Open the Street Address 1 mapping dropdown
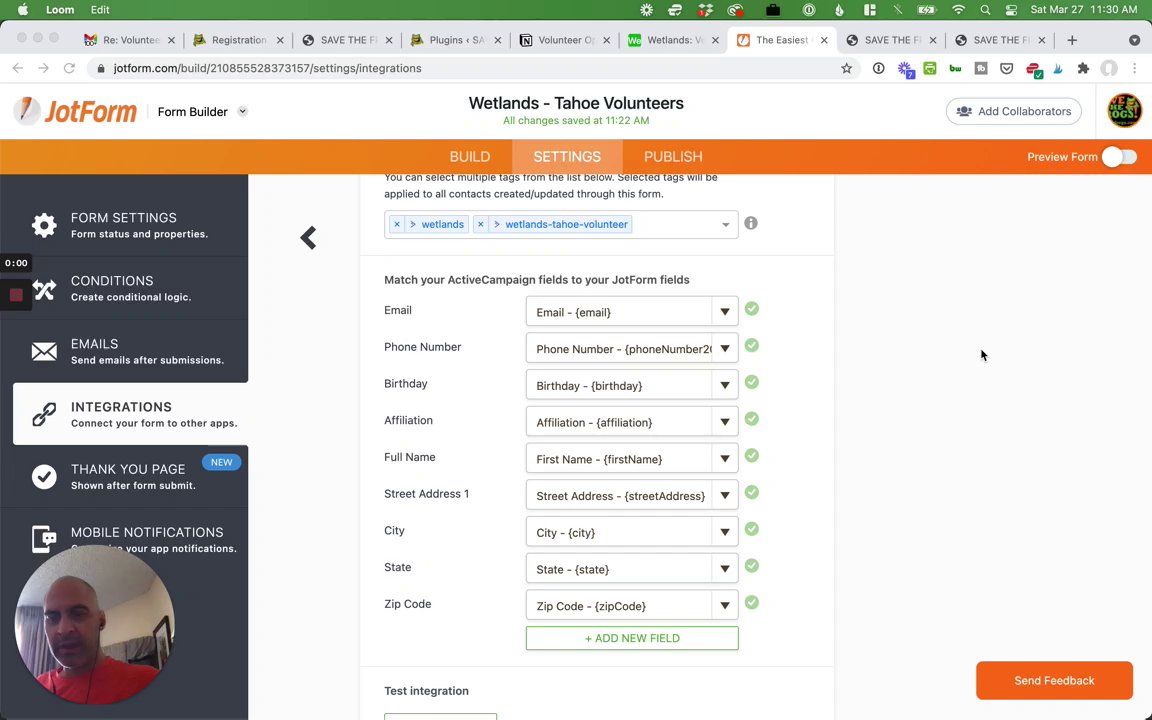1152x720 pixels. click(x=632, y=495)
